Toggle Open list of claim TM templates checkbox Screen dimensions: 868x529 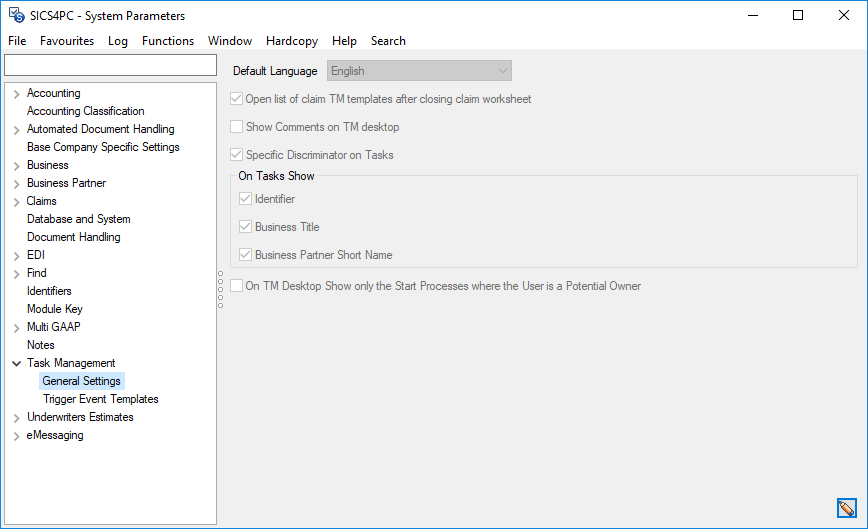click(236, 99)
